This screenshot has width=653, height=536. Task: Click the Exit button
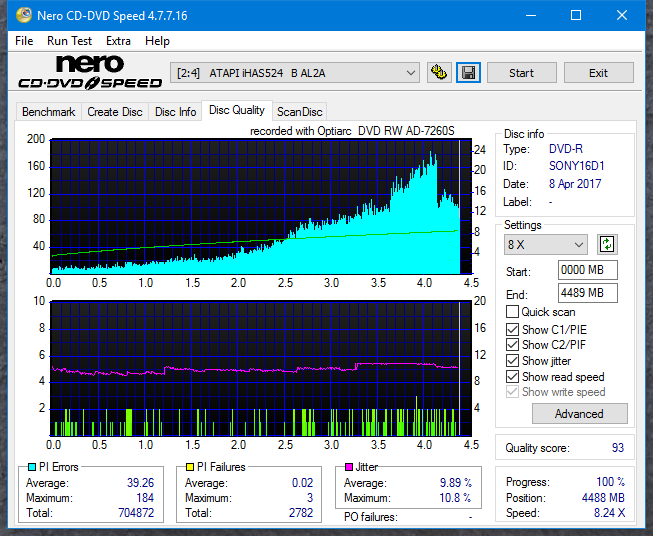[598, 73]
